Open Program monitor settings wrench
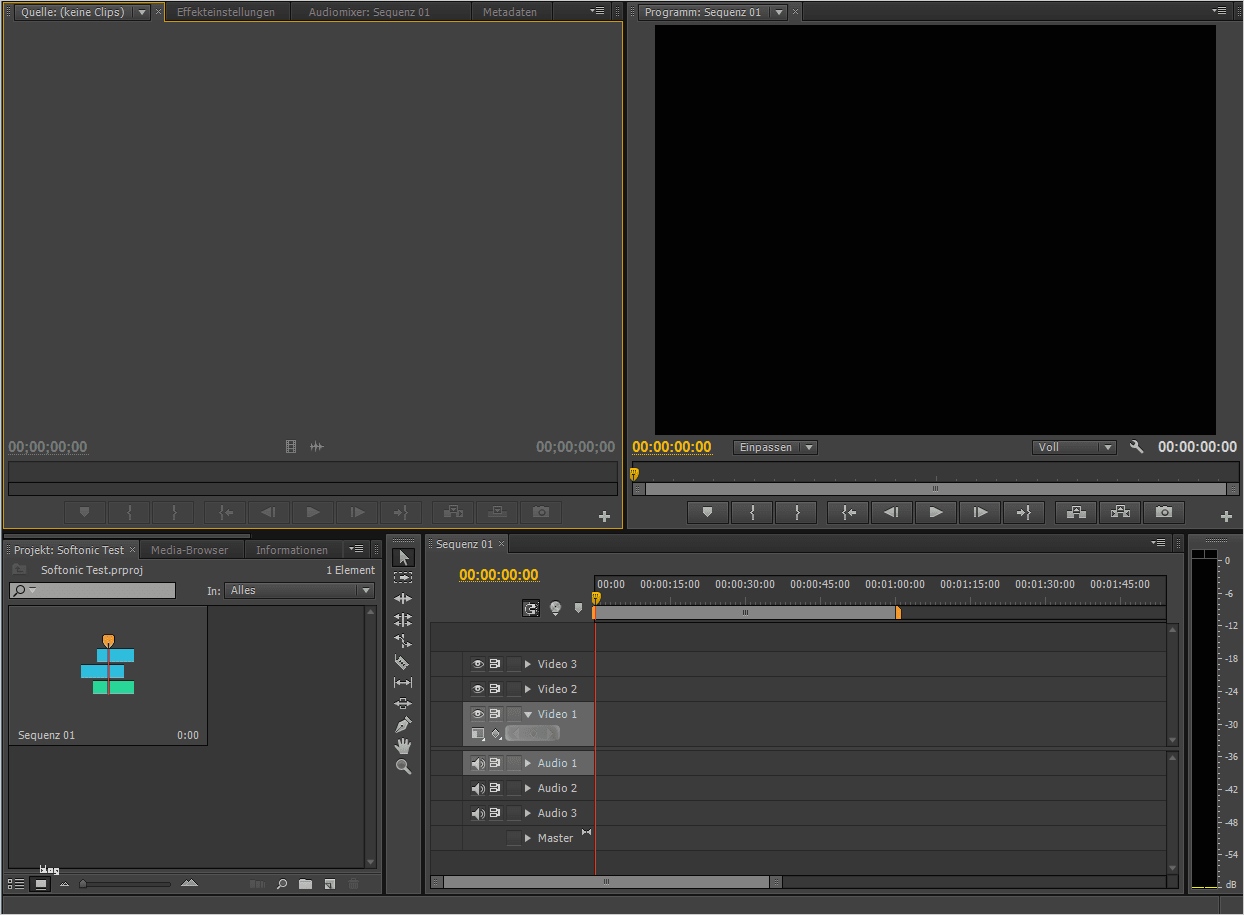1244x915 pixels. [x=1136, y=447]
